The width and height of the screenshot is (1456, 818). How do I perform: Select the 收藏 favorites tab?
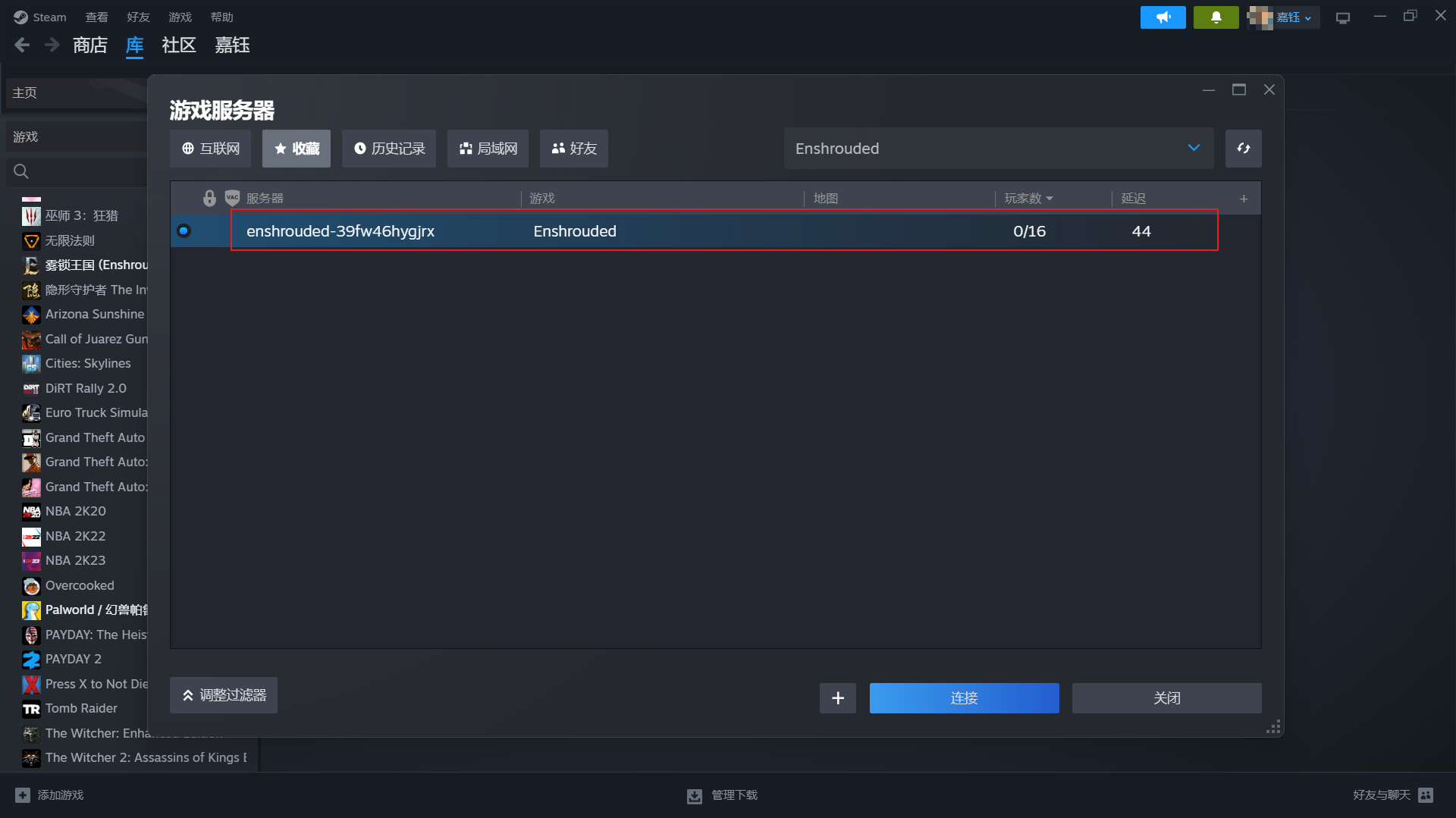tap(297, 149)
